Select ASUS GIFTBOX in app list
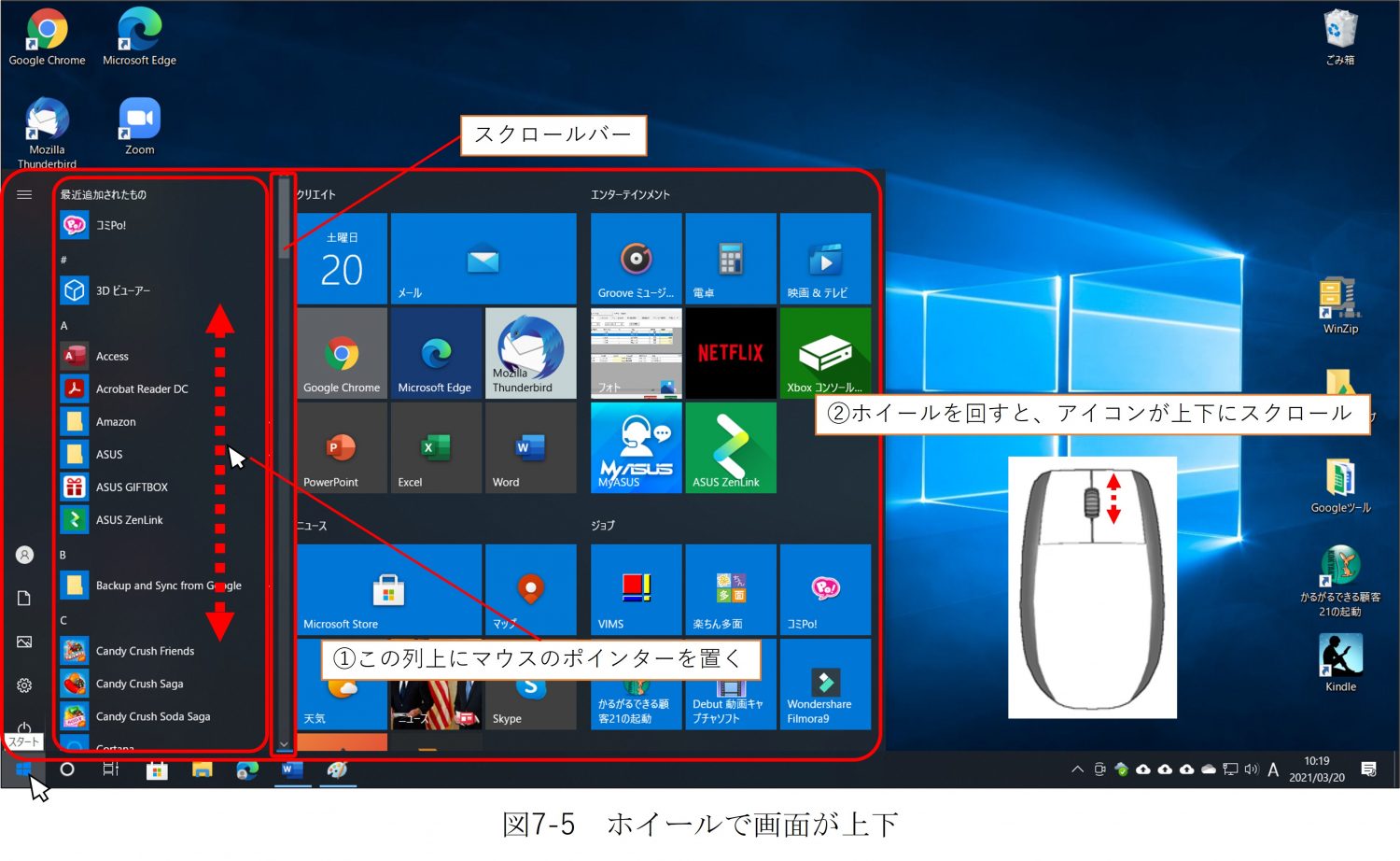This screenshot has width=1400, height=861. tap(161, 487)
